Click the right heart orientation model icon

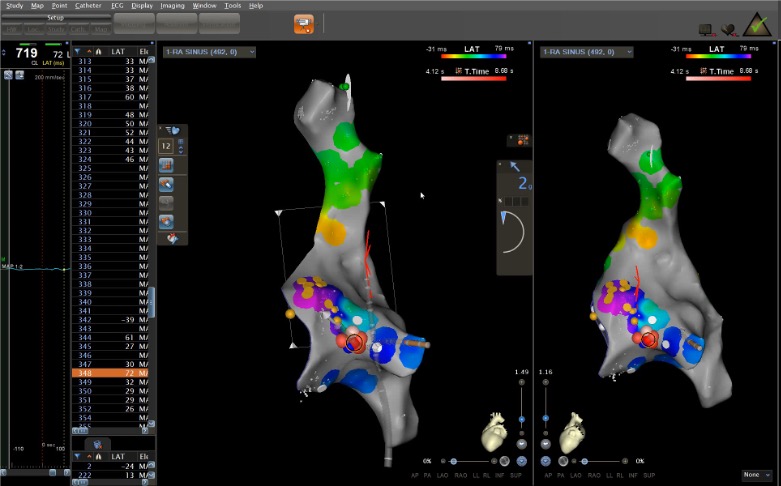[x=571, y=432]
